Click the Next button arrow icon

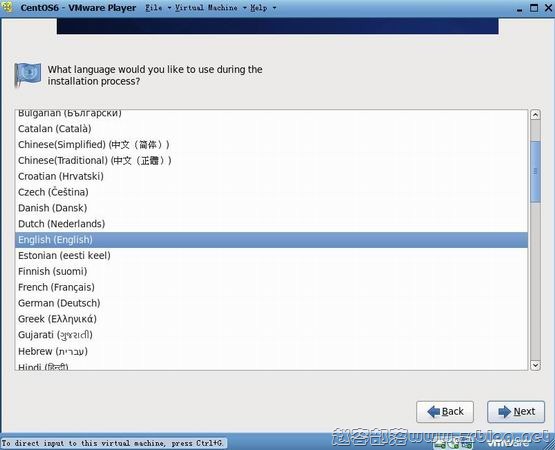504,411
